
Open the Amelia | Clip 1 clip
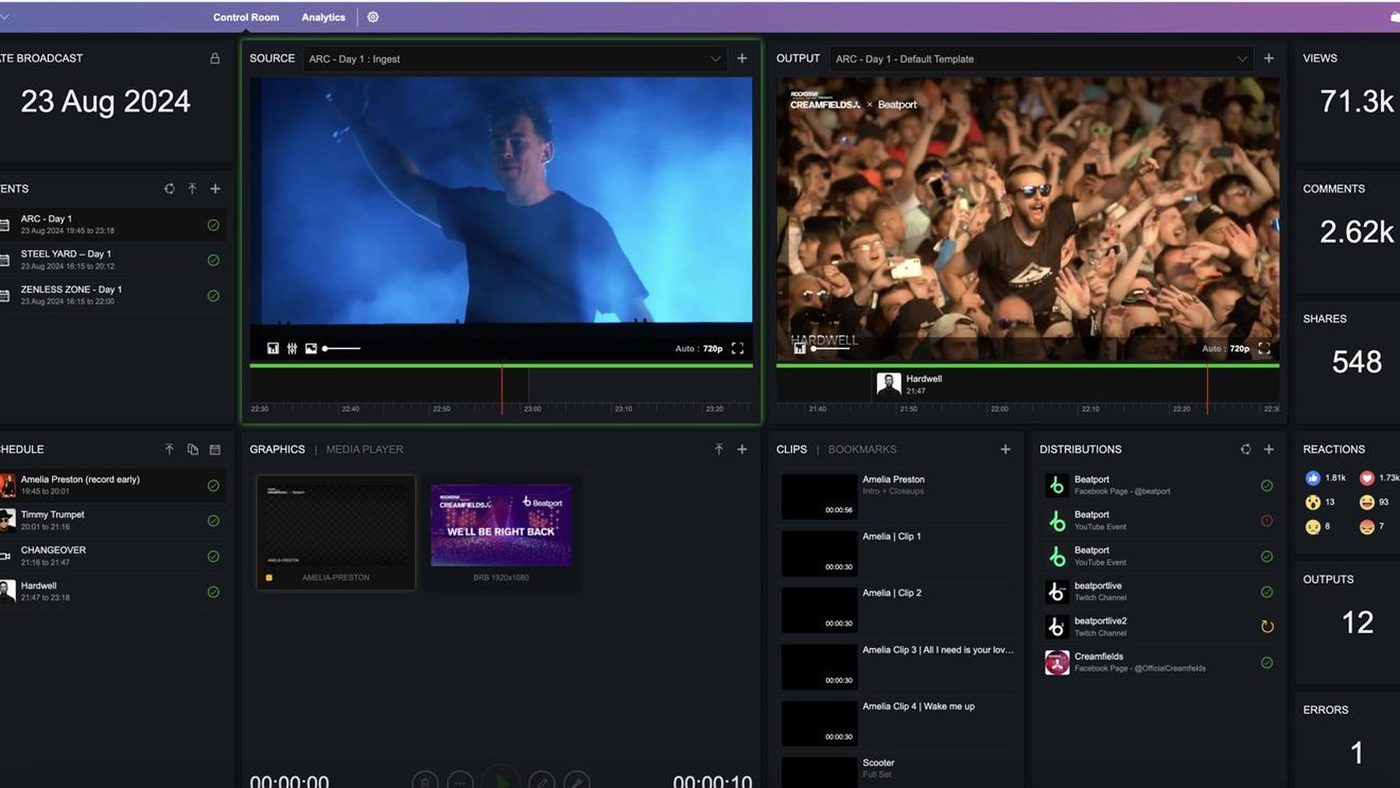coord(897,553)
